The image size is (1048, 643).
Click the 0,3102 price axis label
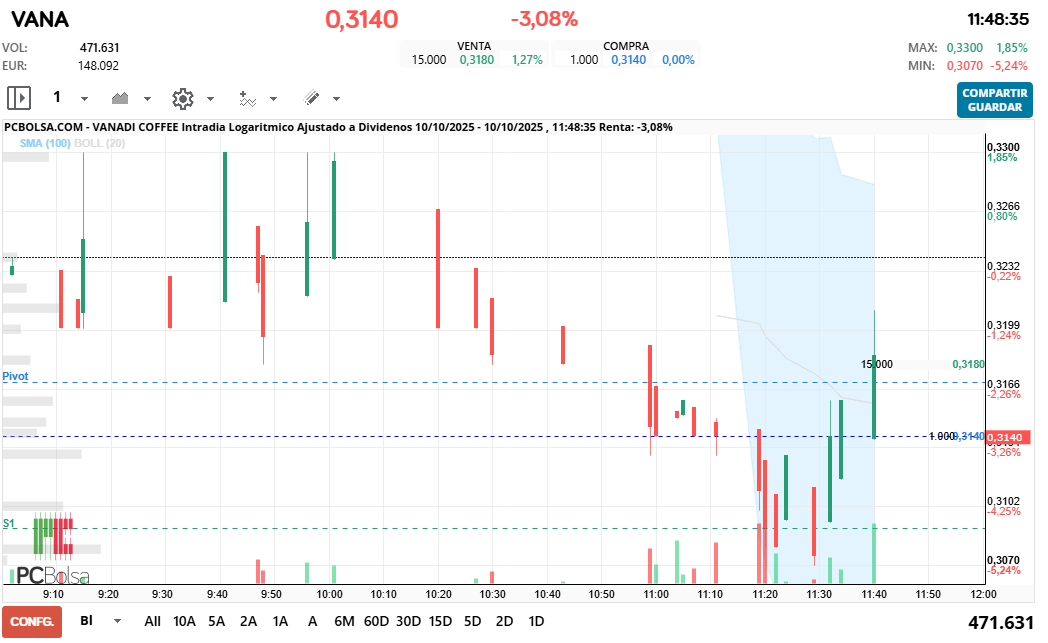click(1003, 501)
